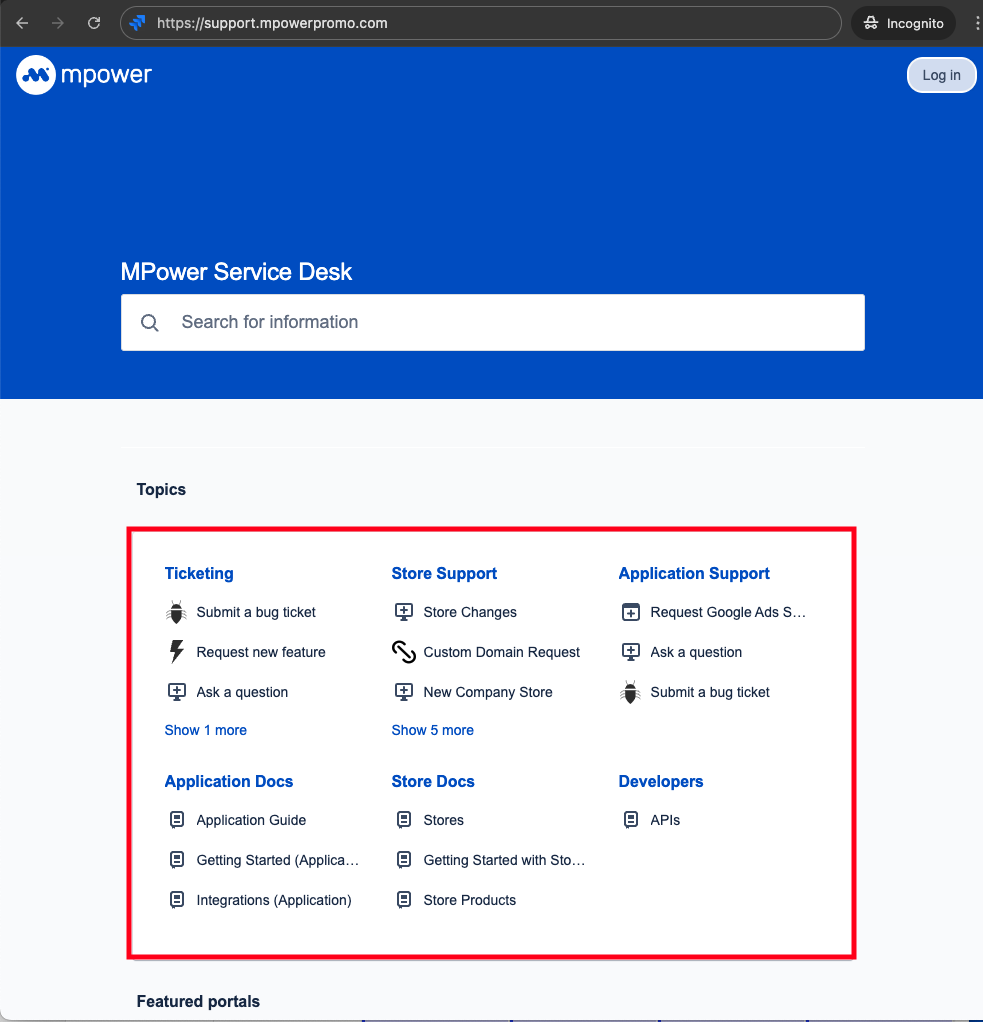This screenshot has height=1022, width=983.
Task: Open Submit a bug ticket under Ticketing
Action: (256, 612)
